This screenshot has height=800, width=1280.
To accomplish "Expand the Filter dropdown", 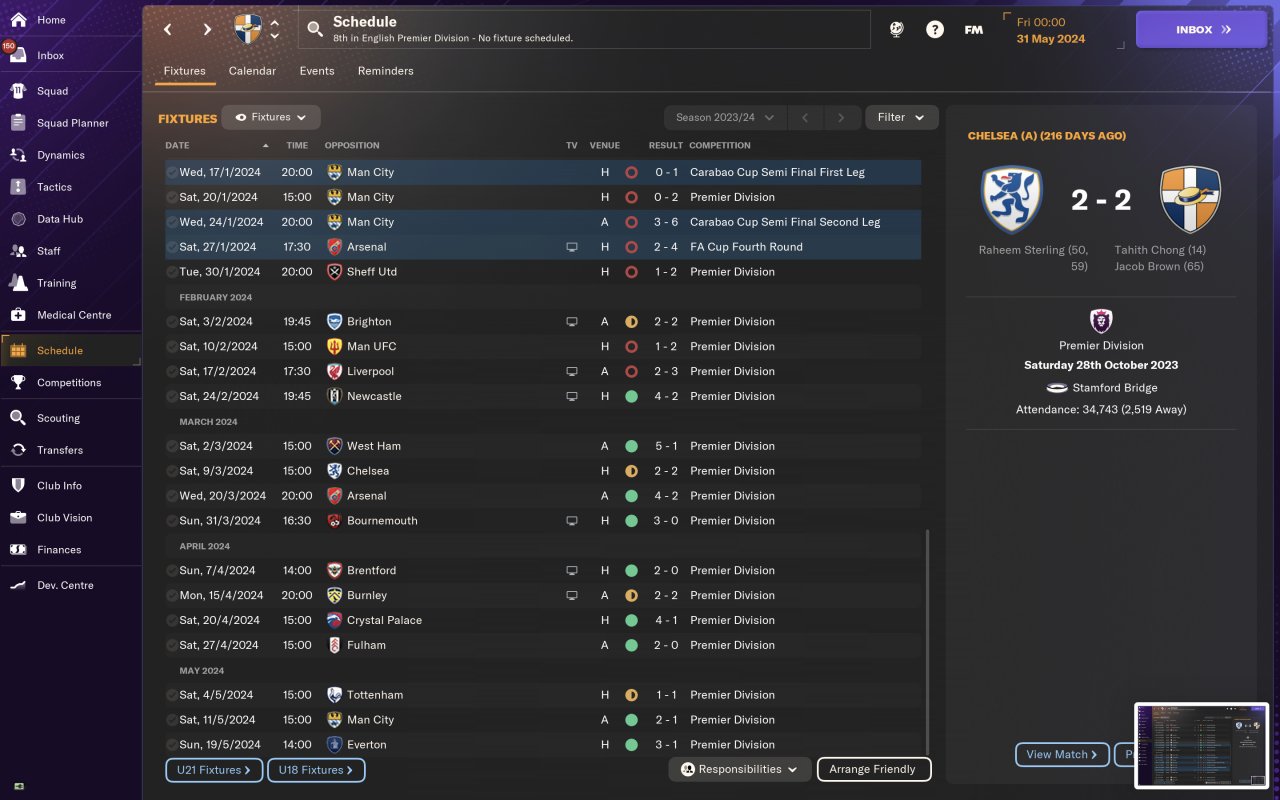I will pyautogui.click(x=902, y=118).
